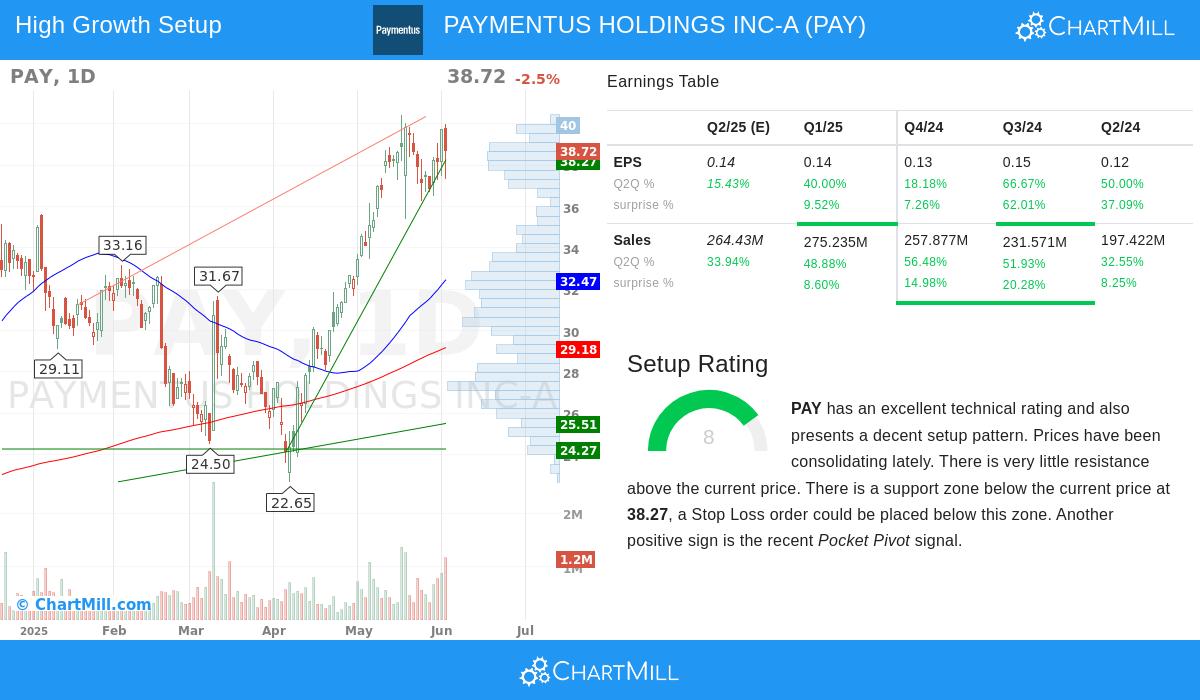Click the red 29.18 moving average tag
The width and height of the screenshot is (1200, 700).
(x=578, y=350)
